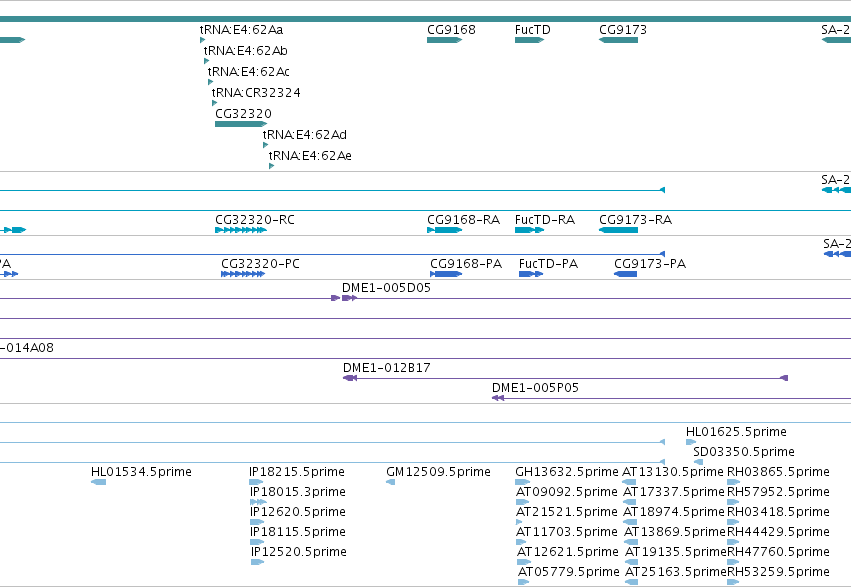This screenshot has width=851, height=587.
Task: Select the CG32320 gene bar
Action: pyautogui.click(x=241, y=124)
